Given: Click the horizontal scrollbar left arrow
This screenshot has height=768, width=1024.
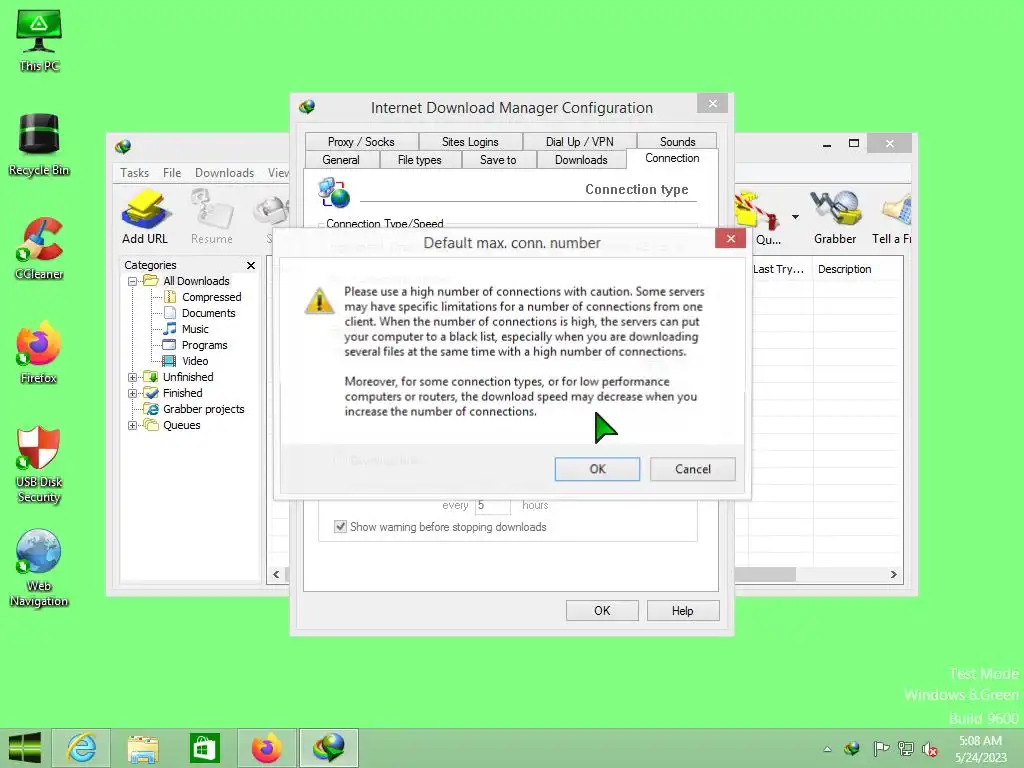Looking at the screenshot, I should click(276, 575).
